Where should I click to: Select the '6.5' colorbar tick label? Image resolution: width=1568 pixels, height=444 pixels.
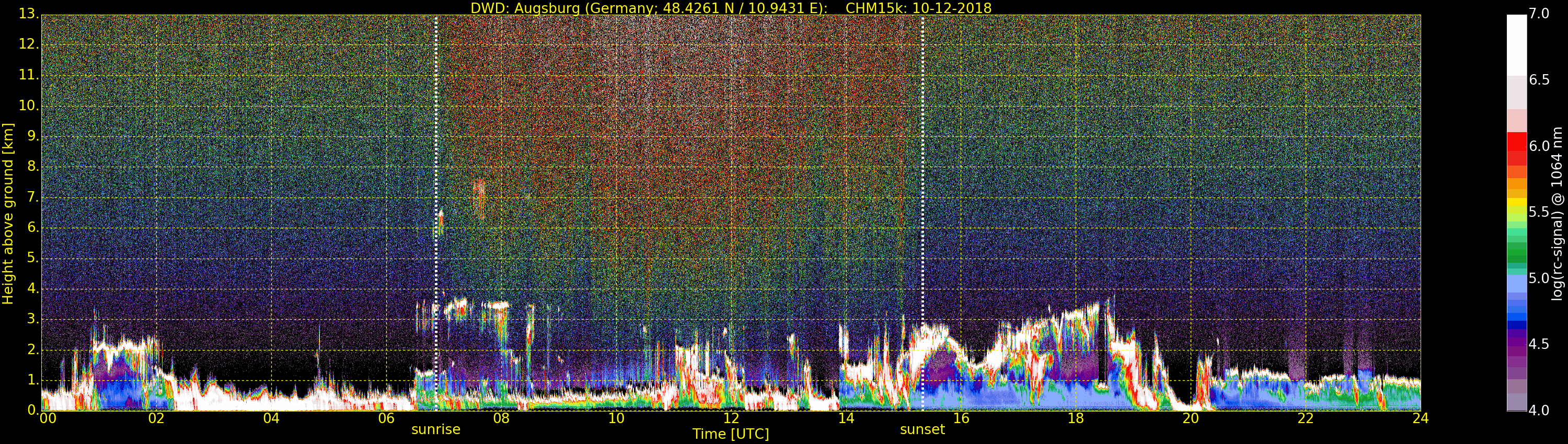(x=1539, y=80)
